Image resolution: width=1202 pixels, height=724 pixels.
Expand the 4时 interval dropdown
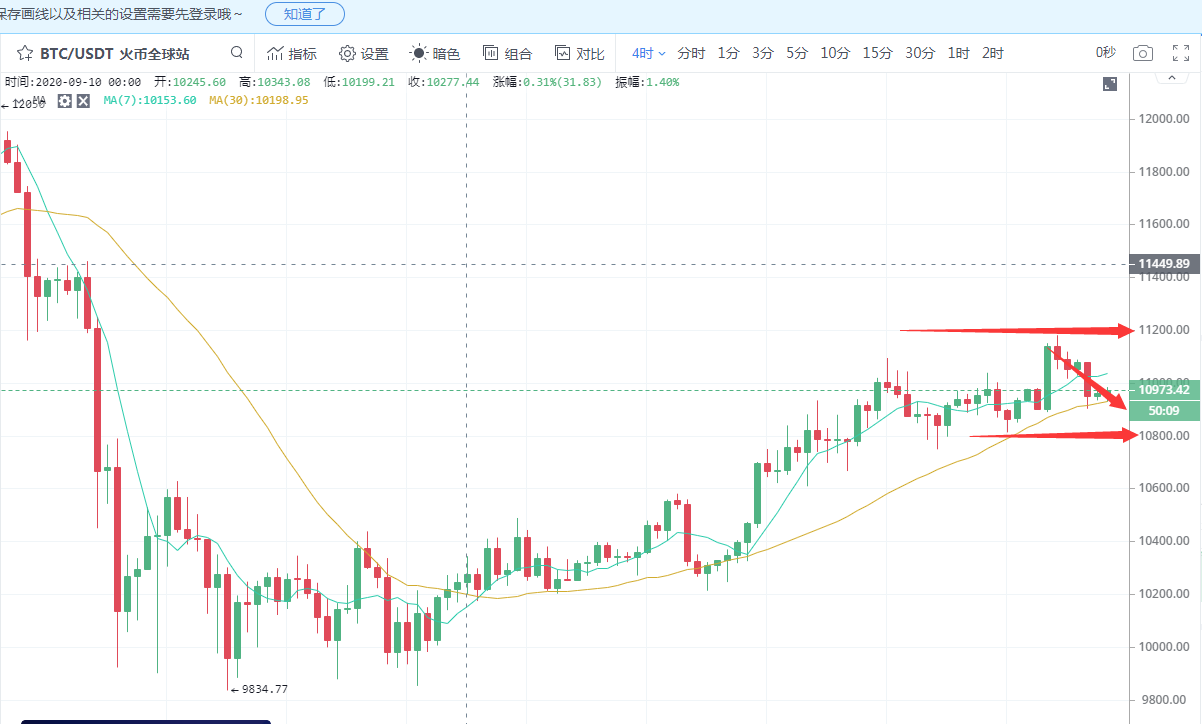point(648,53)
